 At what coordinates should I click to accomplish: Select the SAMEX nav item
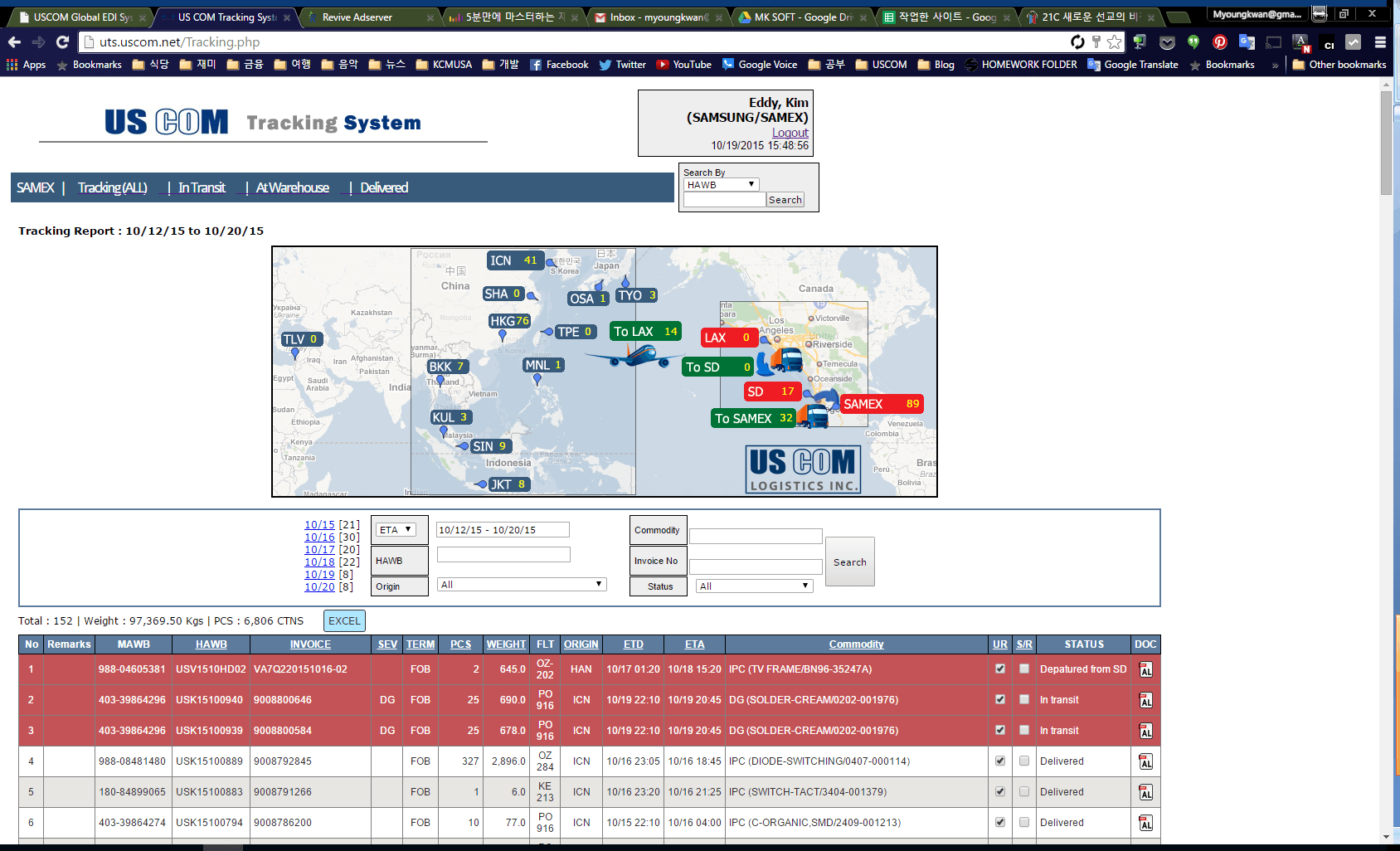pos(36,187)
